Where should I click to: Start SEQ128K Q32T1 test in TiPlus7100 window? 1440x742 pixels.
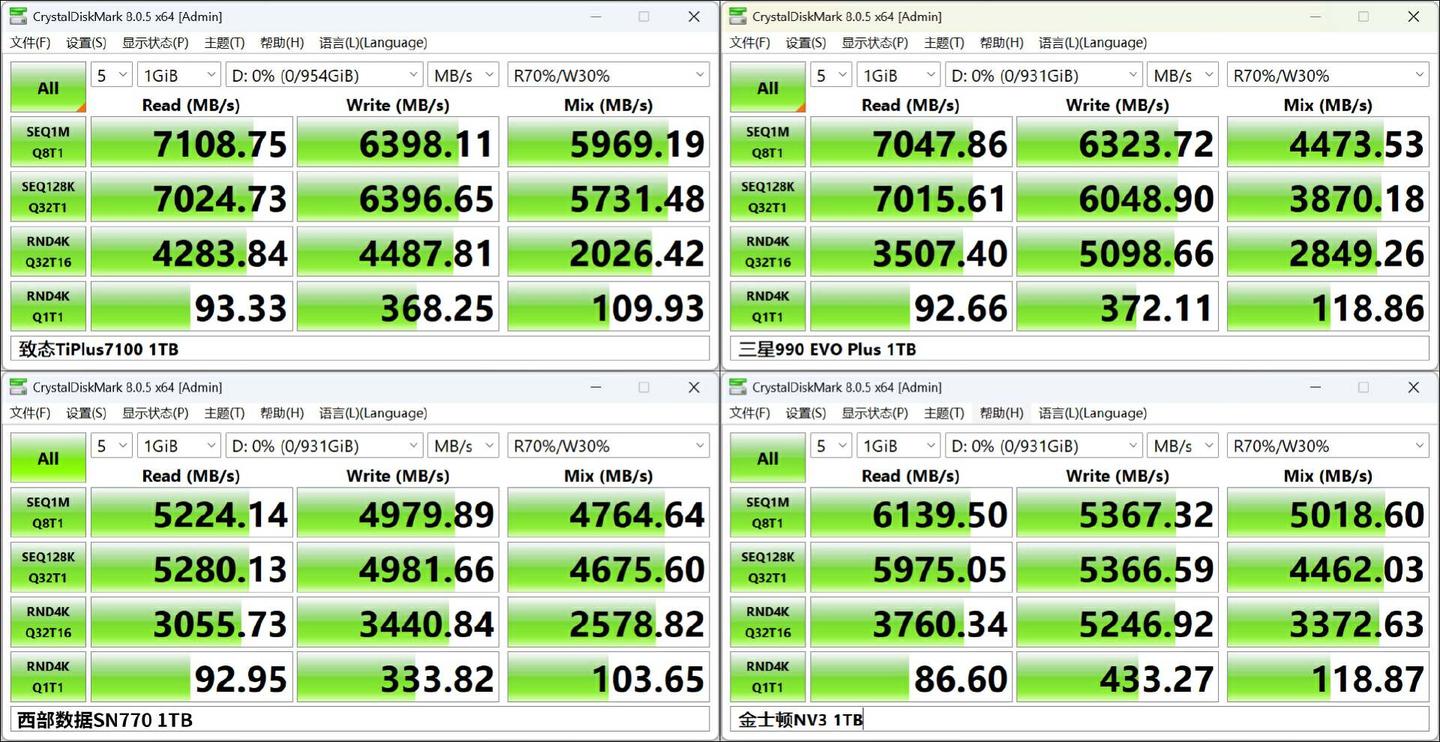tap(48, 197)
